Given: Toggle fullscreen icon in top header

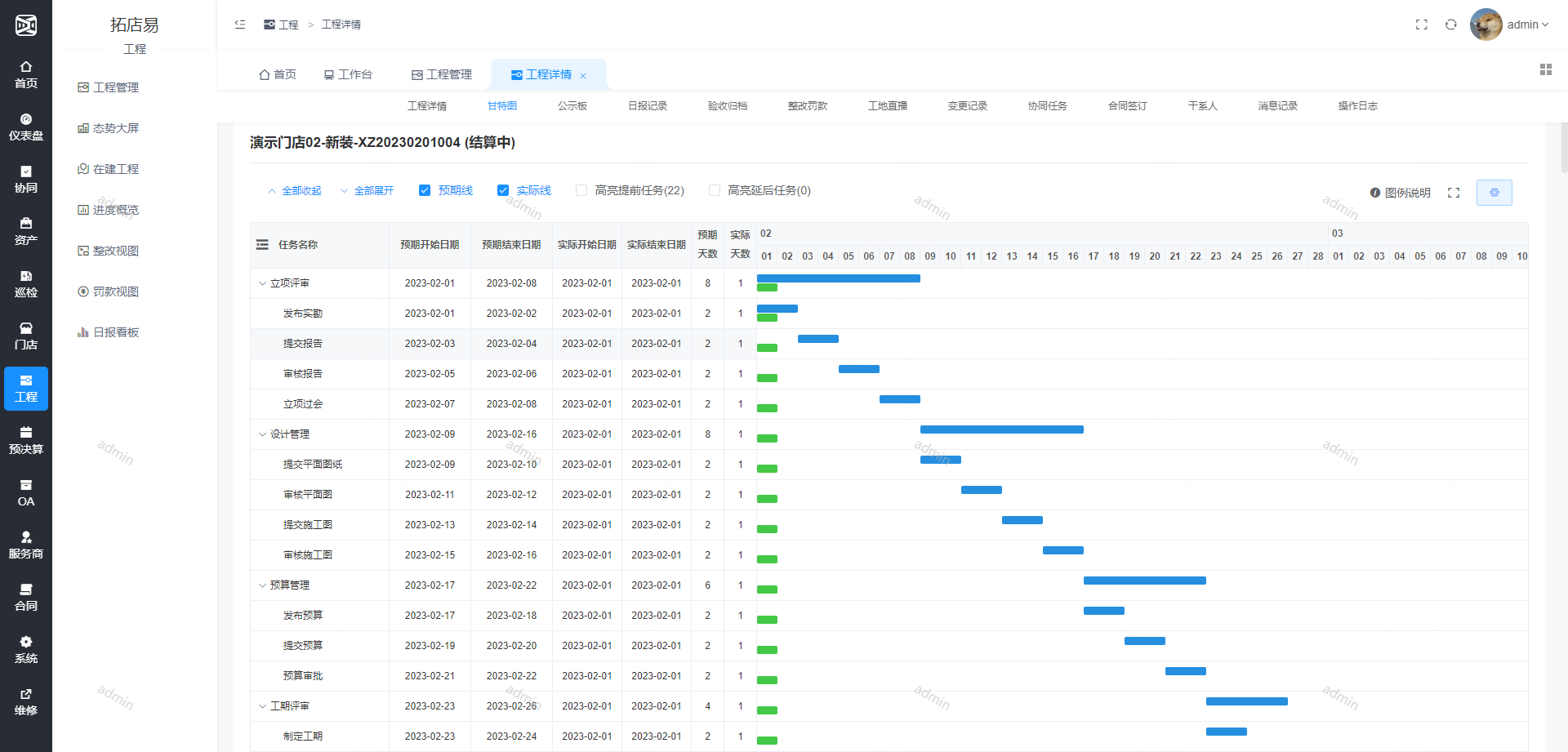Looking at the screenshot, I should pyautogui.click(x=1421, y=24).
